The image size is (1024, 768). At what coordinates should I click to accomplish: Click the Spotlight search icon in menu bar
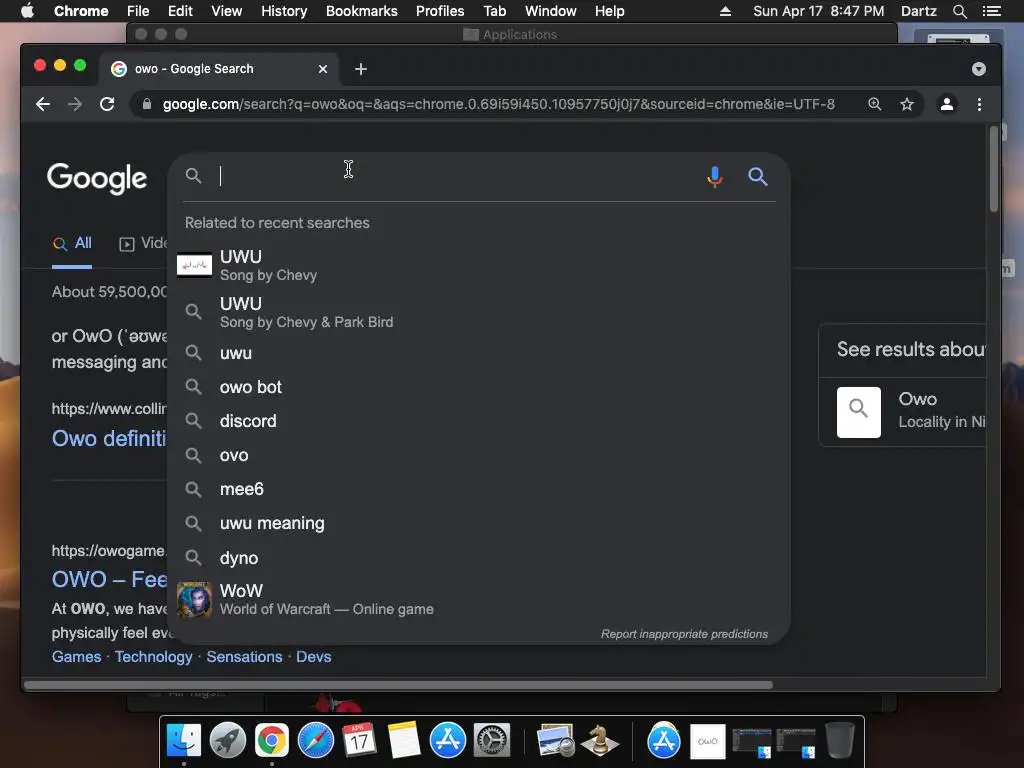[x=959, y=11]
